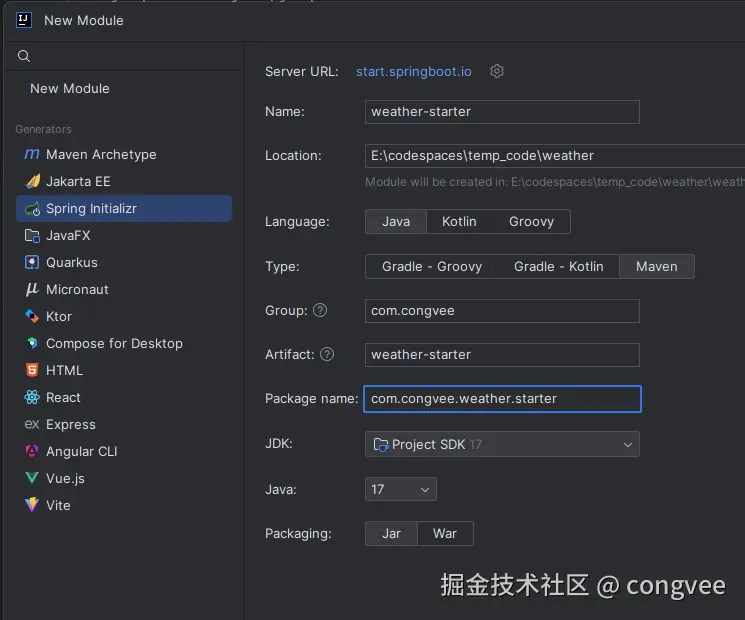Click the Maven Archetype icon
Viewport: 745px width, 620px height.
coord(32,154)
